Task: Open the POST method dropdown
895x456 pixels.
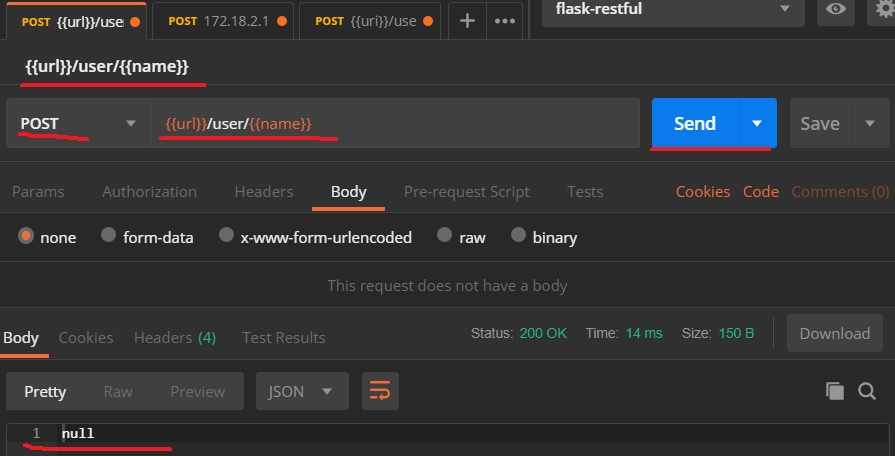Action: tap(78, 123)
